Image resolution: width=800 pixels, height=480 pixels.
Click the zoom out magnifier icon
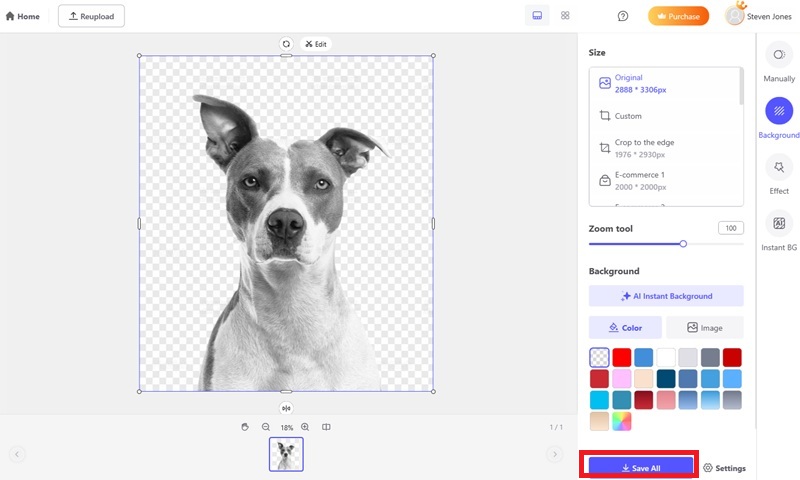(x=266, y=427)
